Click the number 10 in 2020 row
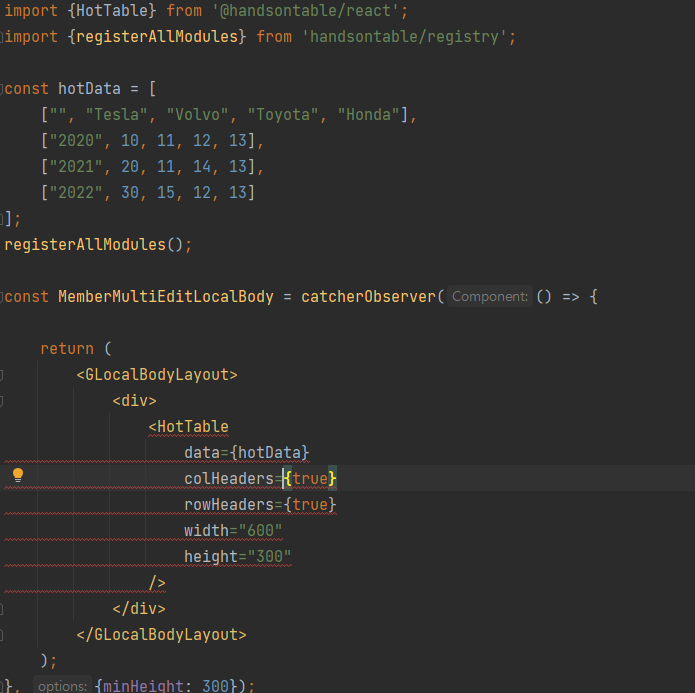Screen dimensions: 695x693 pyautogui.click(x=130, y=141)
